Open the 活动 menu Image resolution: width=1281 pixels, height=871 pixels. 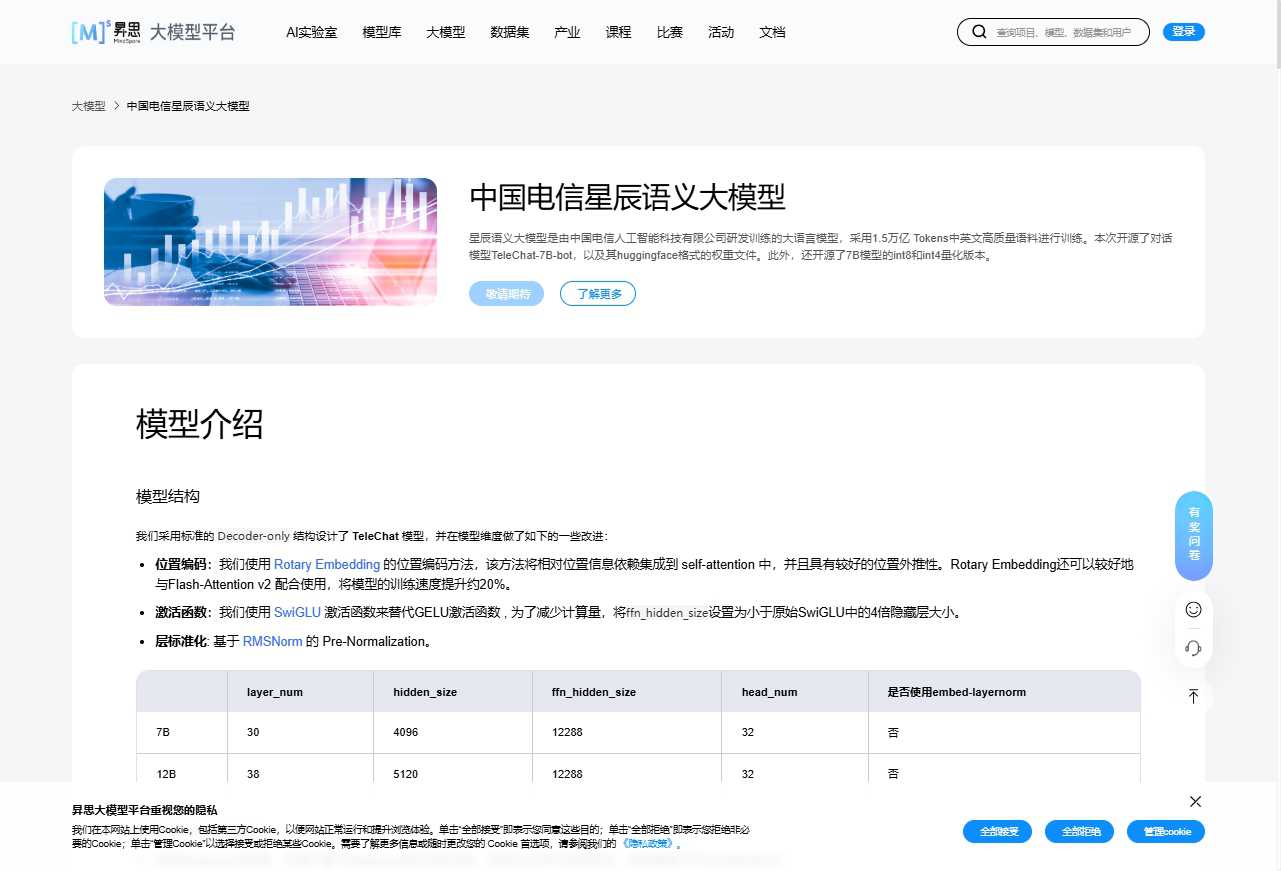pyautogui.click(x=721, y=32)
